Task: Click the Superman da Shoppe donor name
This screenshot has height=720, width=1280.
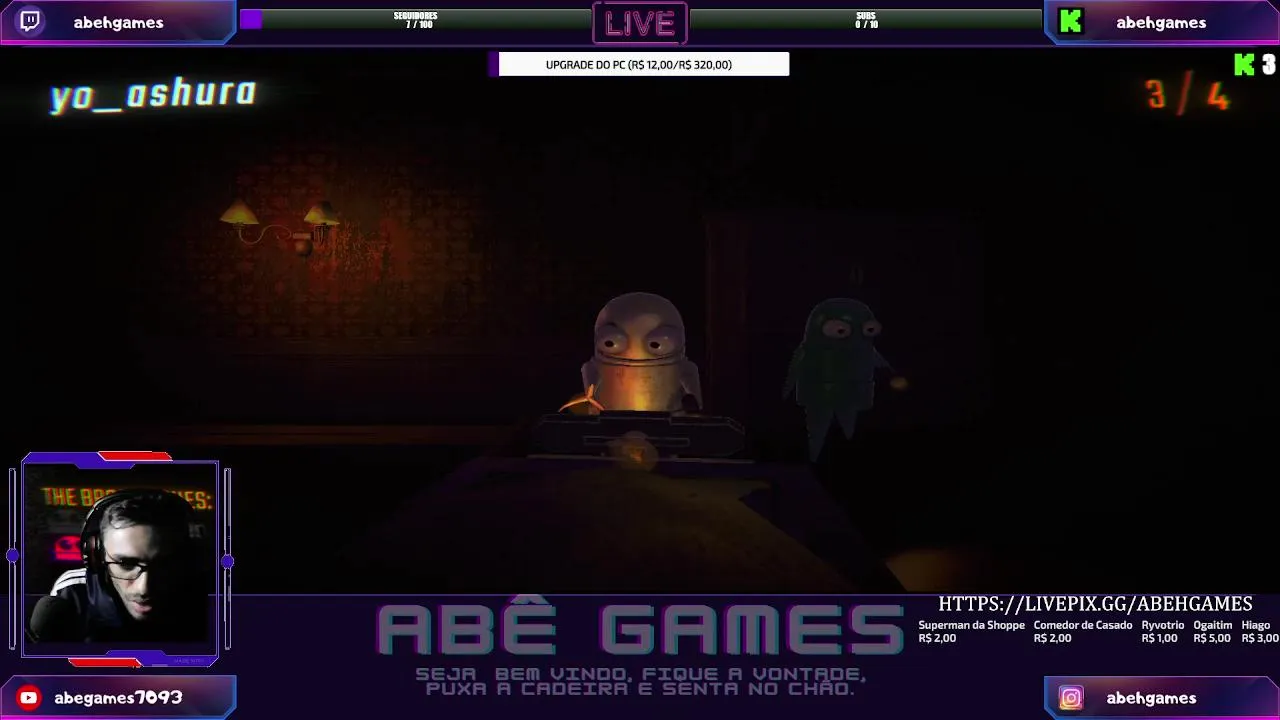Action: coord(971,625)
